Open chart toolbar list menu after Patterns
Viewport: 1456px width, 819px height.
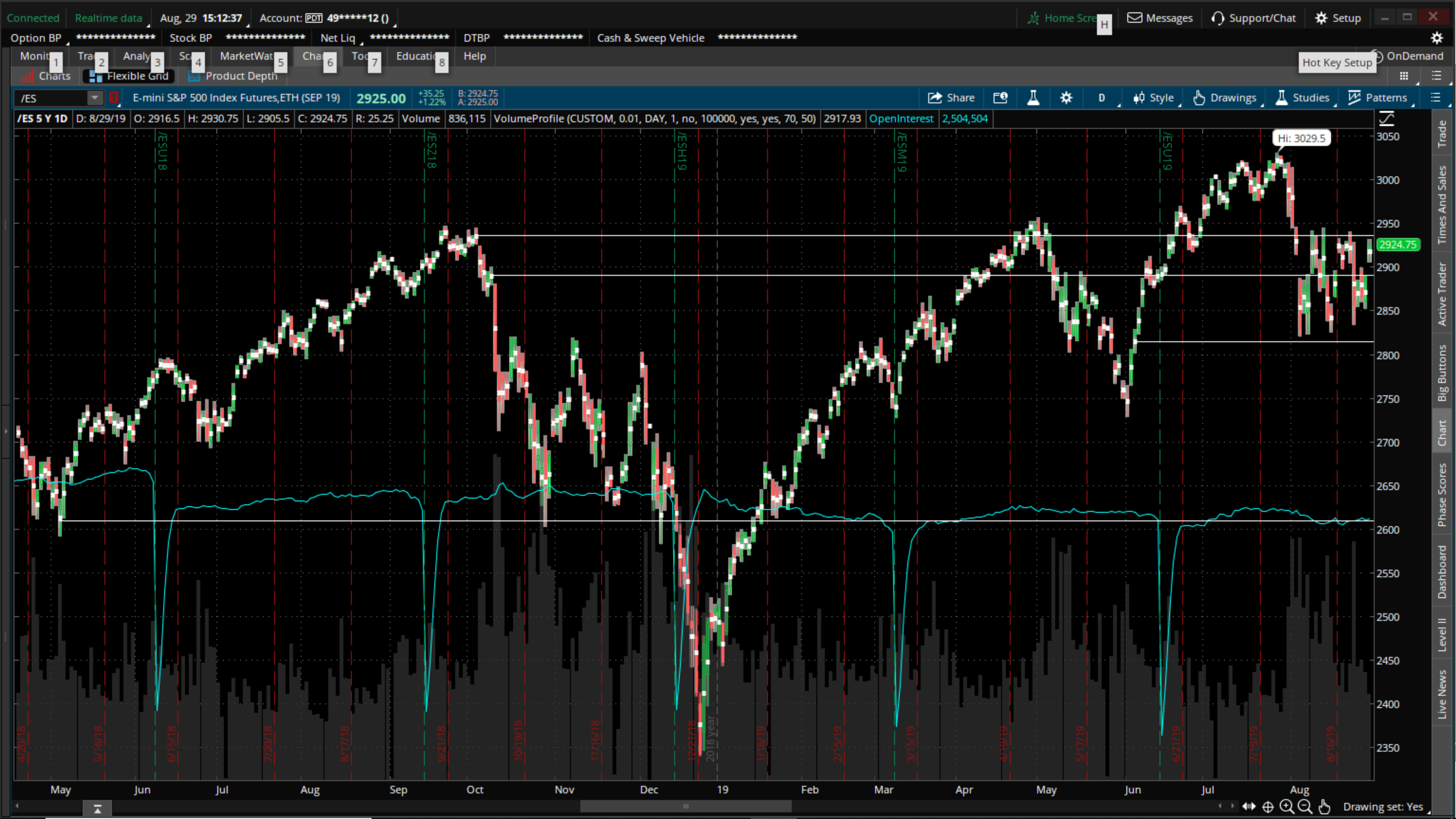(1436, 98)
